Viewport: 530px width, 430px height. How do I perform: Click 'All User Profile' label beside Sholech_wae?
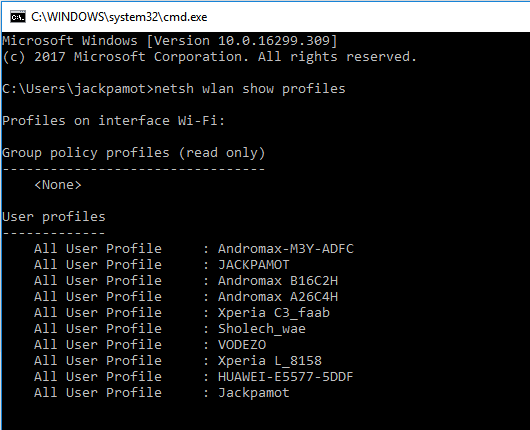98,329
